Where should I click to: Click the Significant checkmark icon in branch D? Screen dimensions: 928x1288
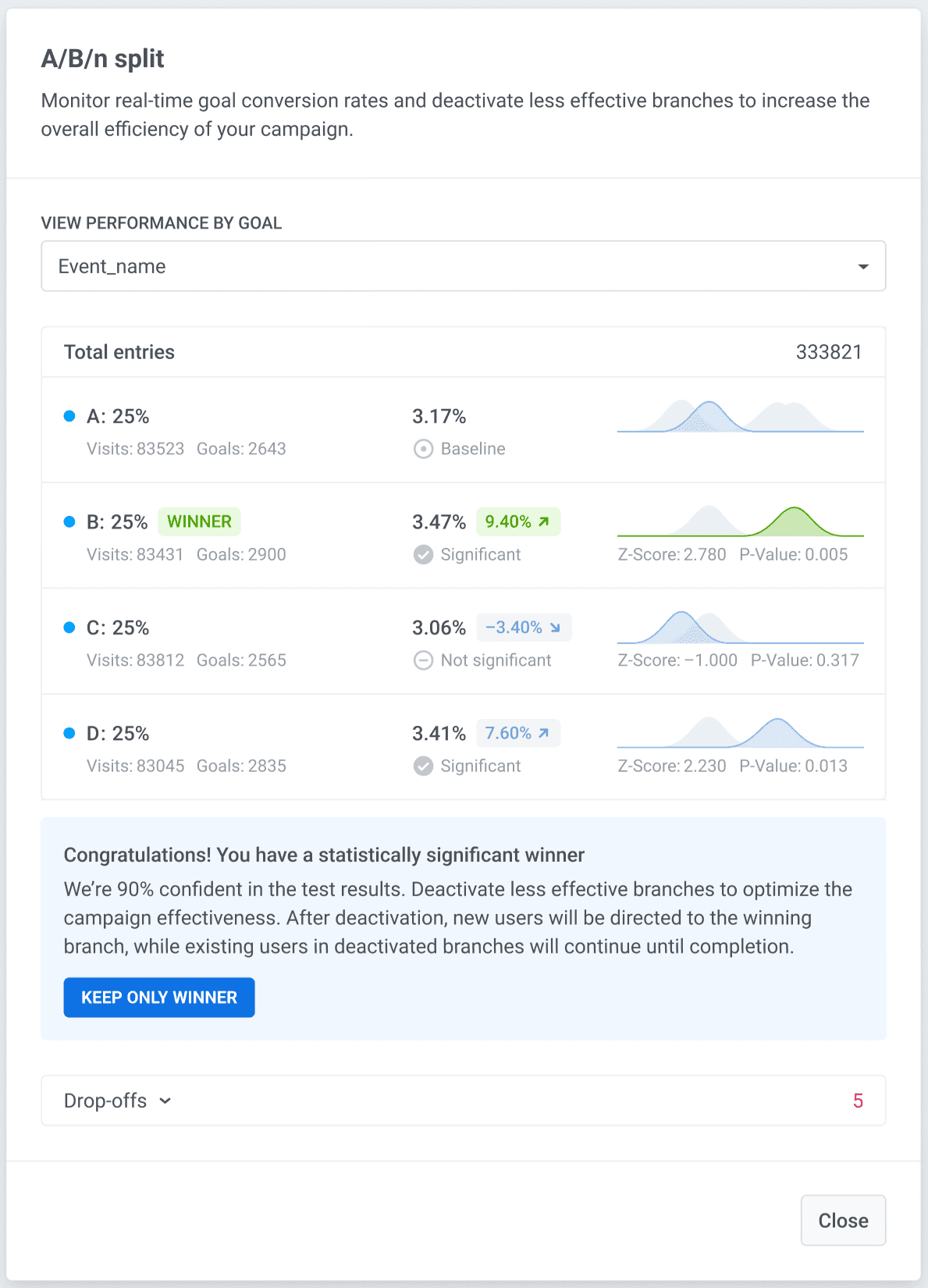423,767
